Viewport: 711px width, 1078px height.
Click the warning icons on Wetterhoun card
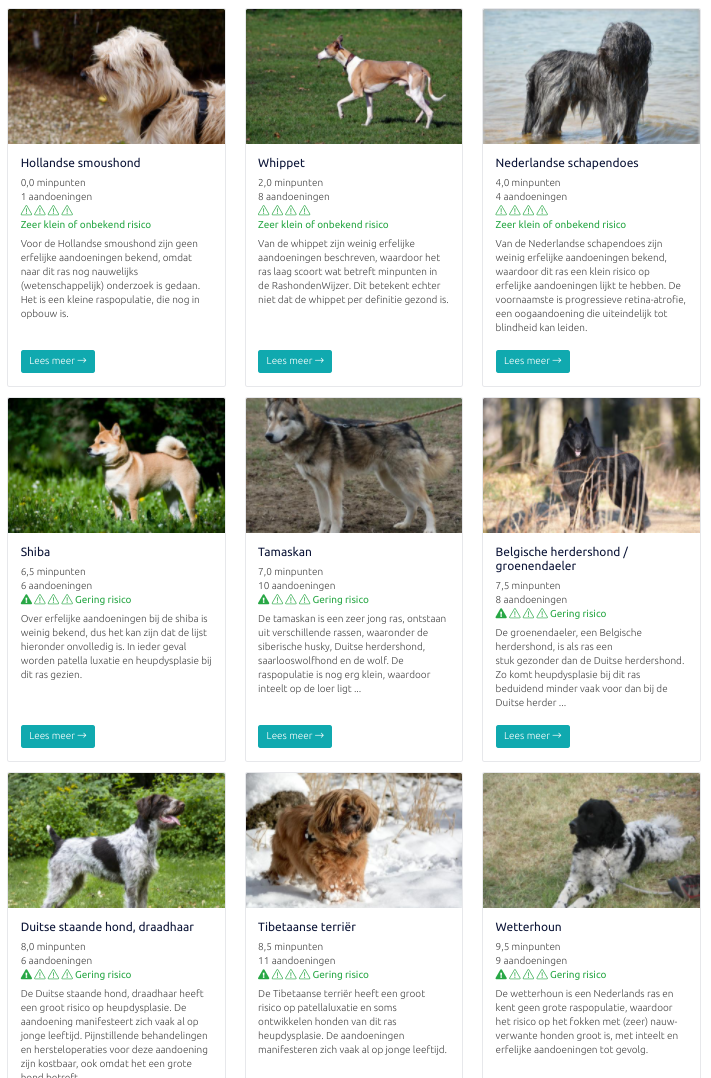coord(522,974)
